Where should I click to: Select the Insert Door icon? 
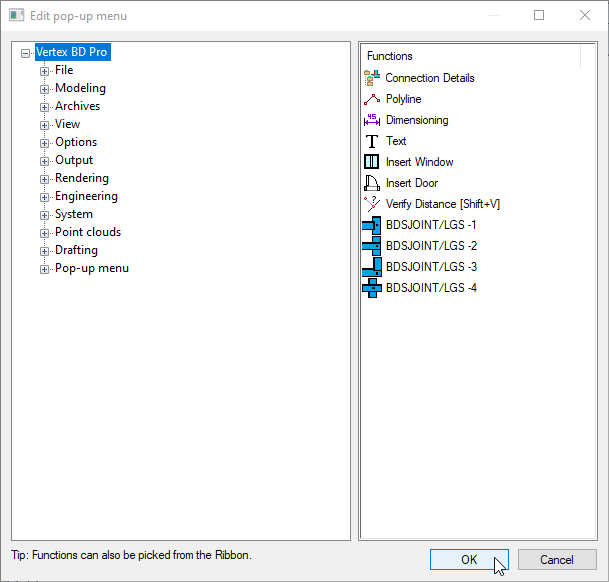[x=372, y=183]
